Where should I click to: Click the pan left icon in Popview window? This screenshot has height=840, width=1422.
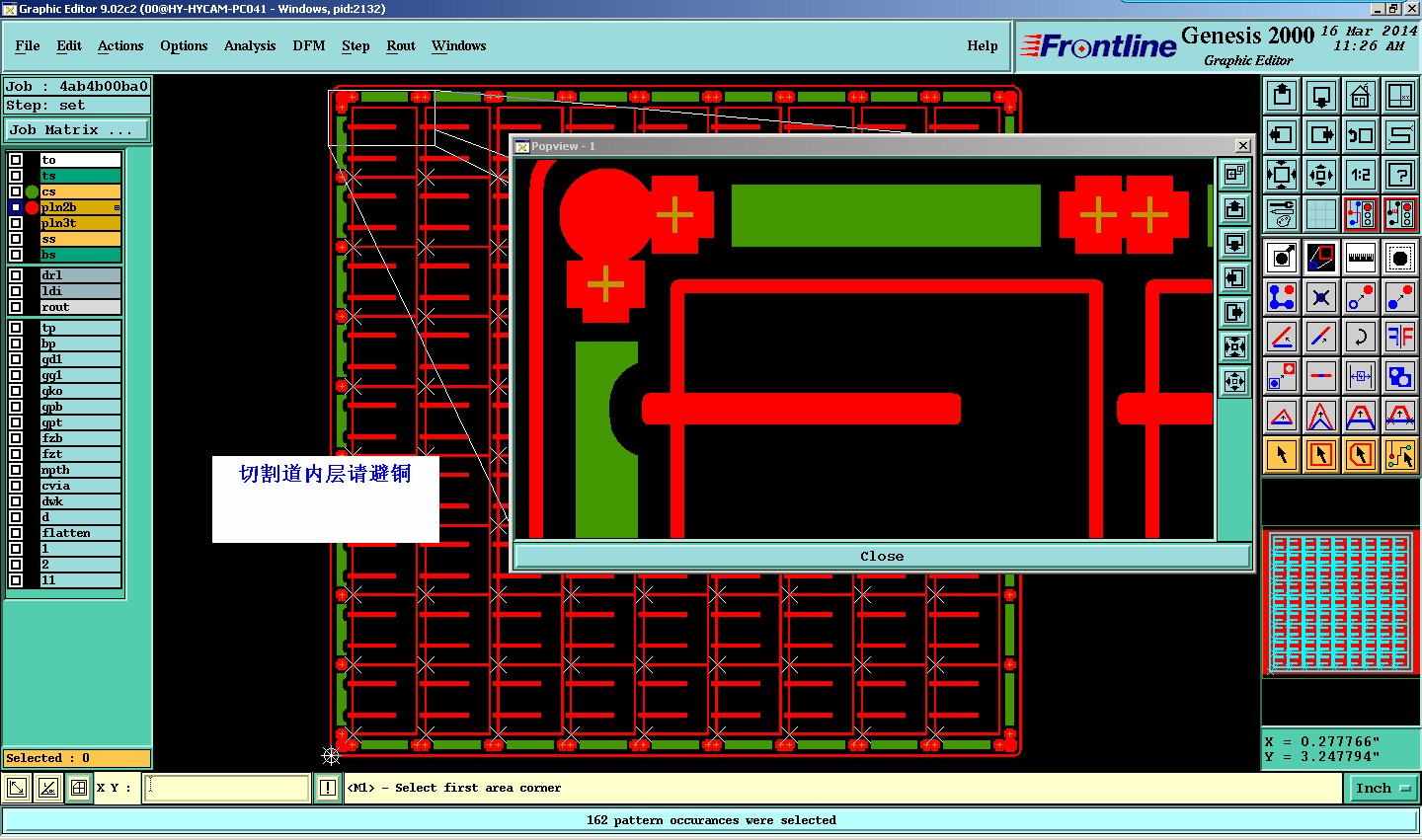1235,278
